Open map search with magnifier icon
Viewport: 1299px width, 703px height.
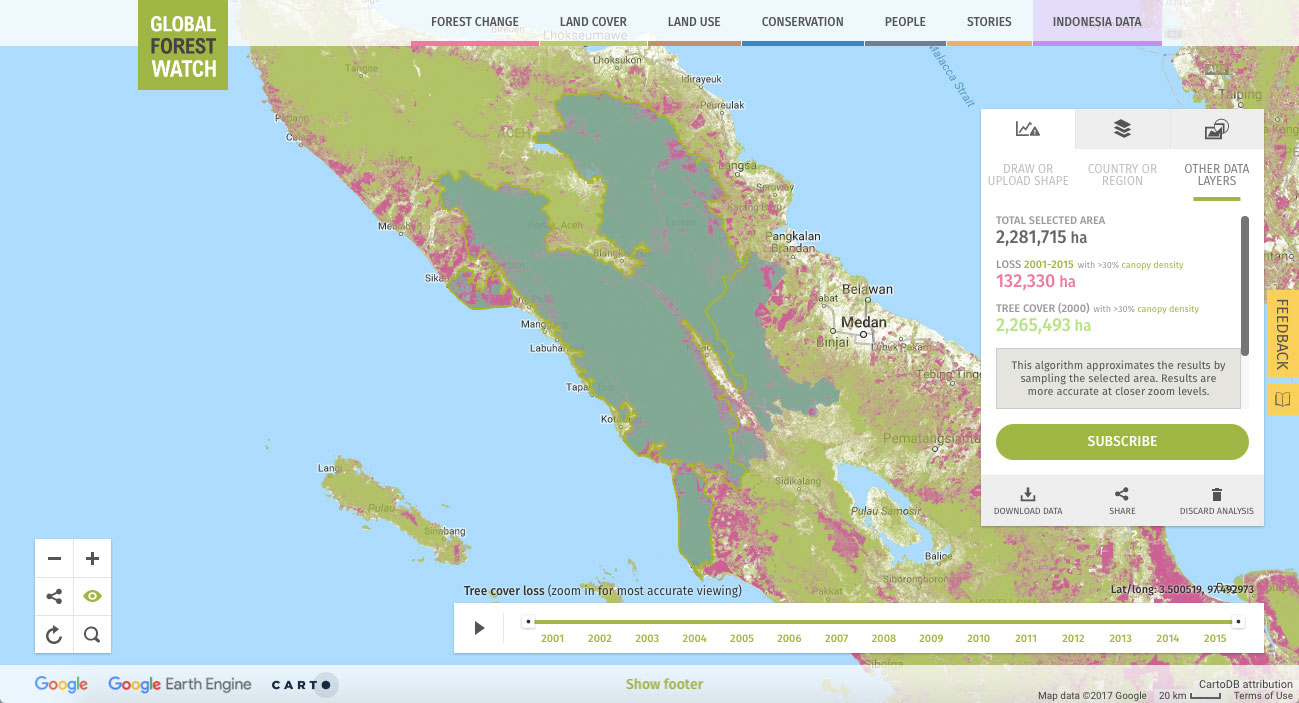coord(93,635)
